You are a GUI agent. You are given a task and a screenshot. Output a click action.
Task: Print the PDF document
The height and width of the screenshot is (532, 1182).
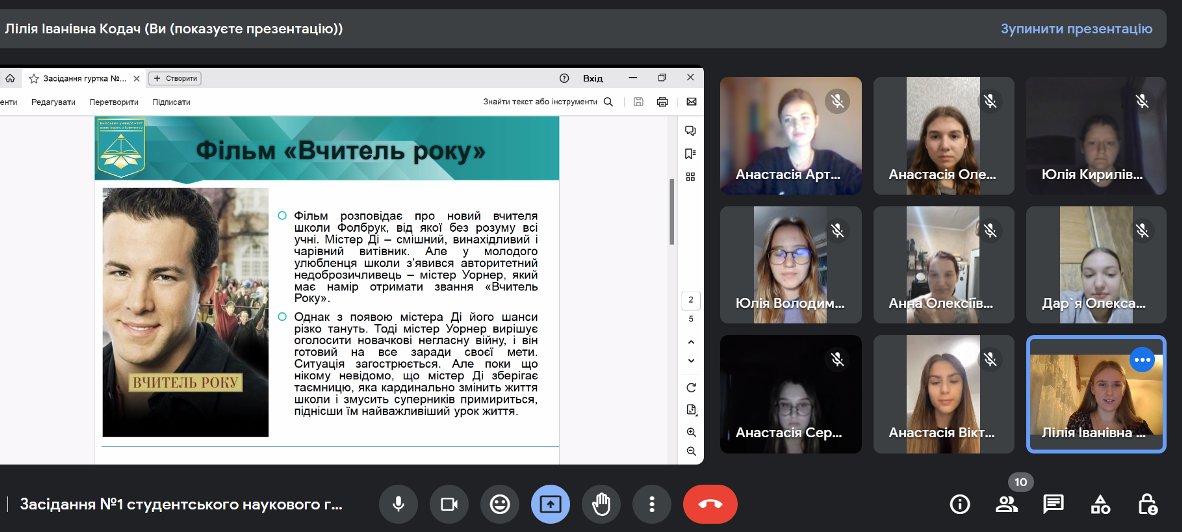coord(662,102)
